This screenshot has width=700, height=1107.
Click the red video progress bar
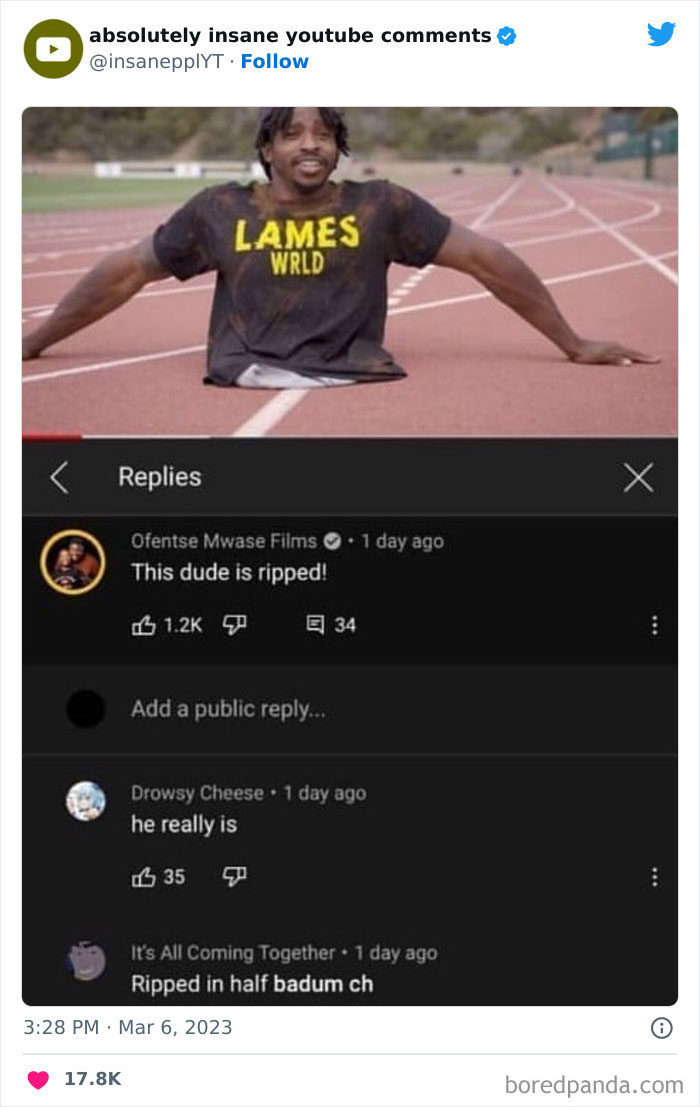pyautogui.click(x=52, y=437)
